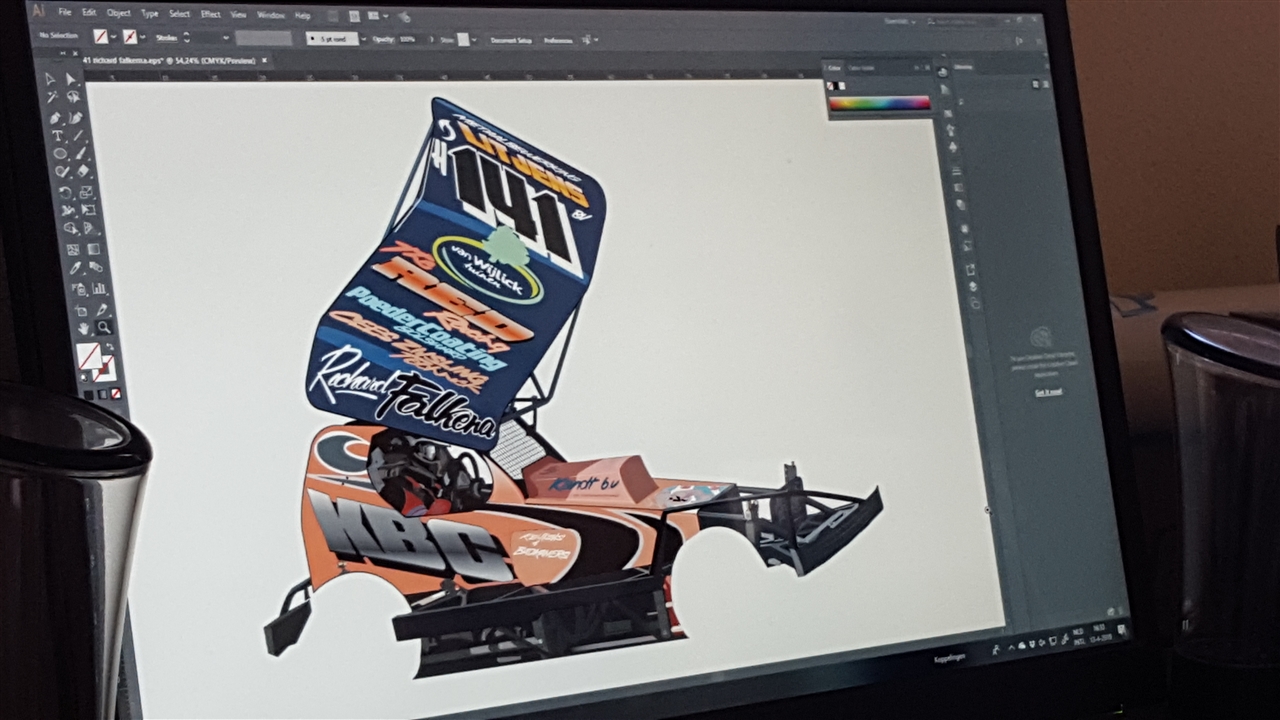Select the Artboard tool
This screenshot has height=720, width=1280.
(81, 310)
